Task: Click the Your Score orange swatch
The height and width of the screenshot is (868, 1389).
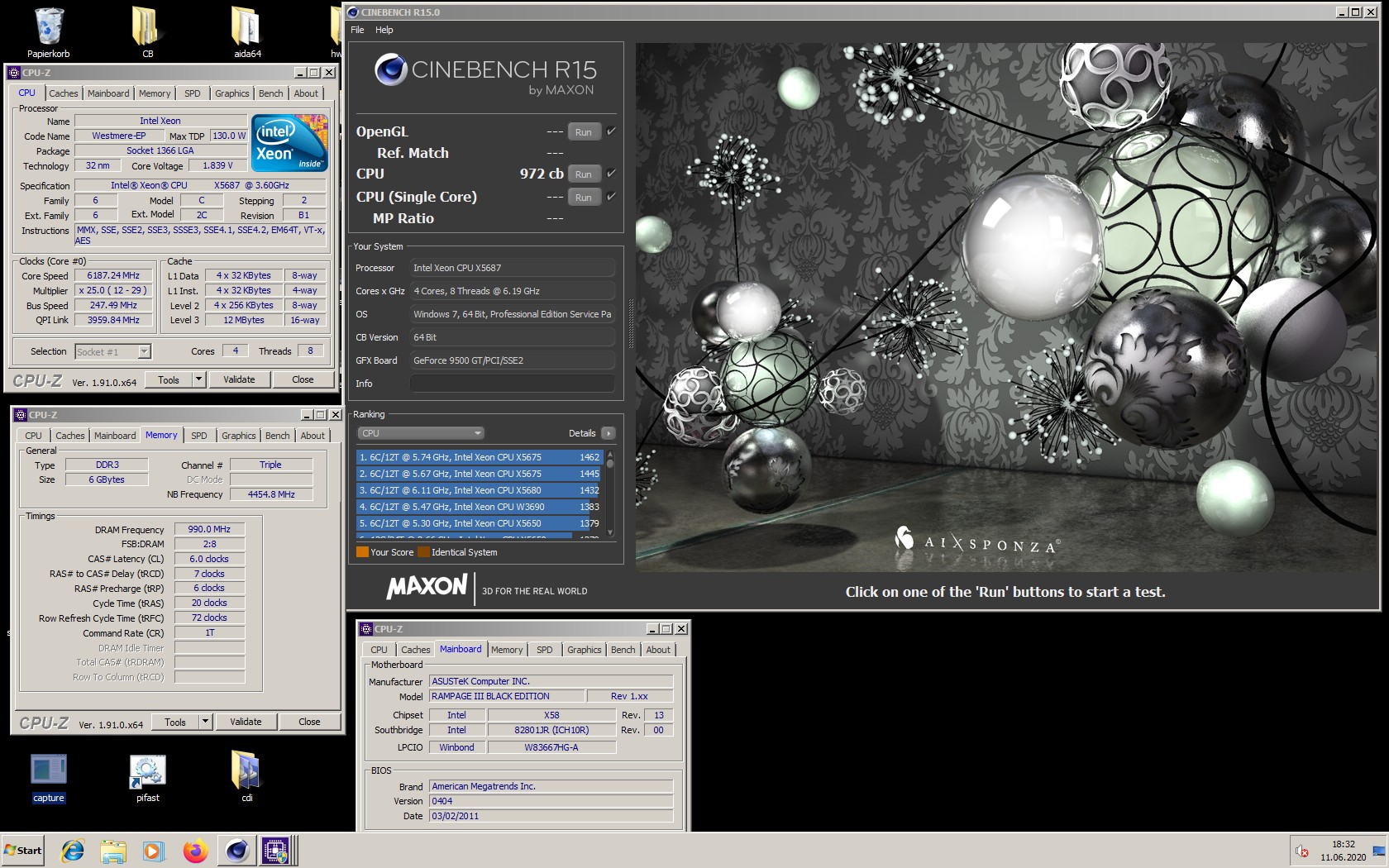Action: (x=362, y=552)
